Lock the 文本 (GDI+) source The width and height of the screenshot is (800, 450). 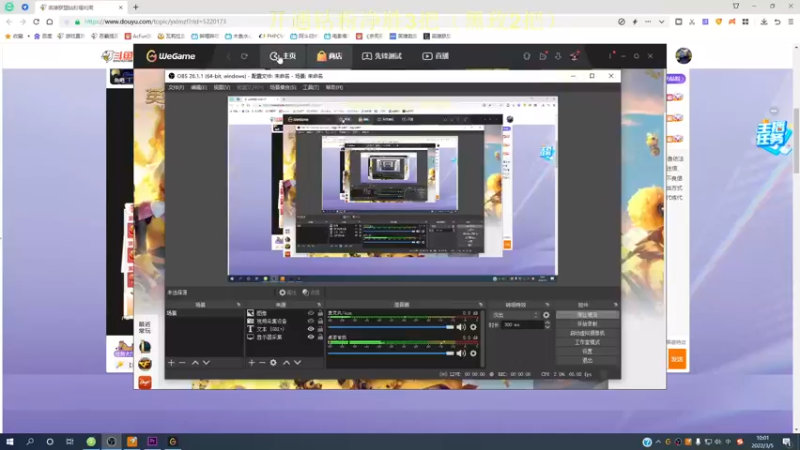[320, 329]
